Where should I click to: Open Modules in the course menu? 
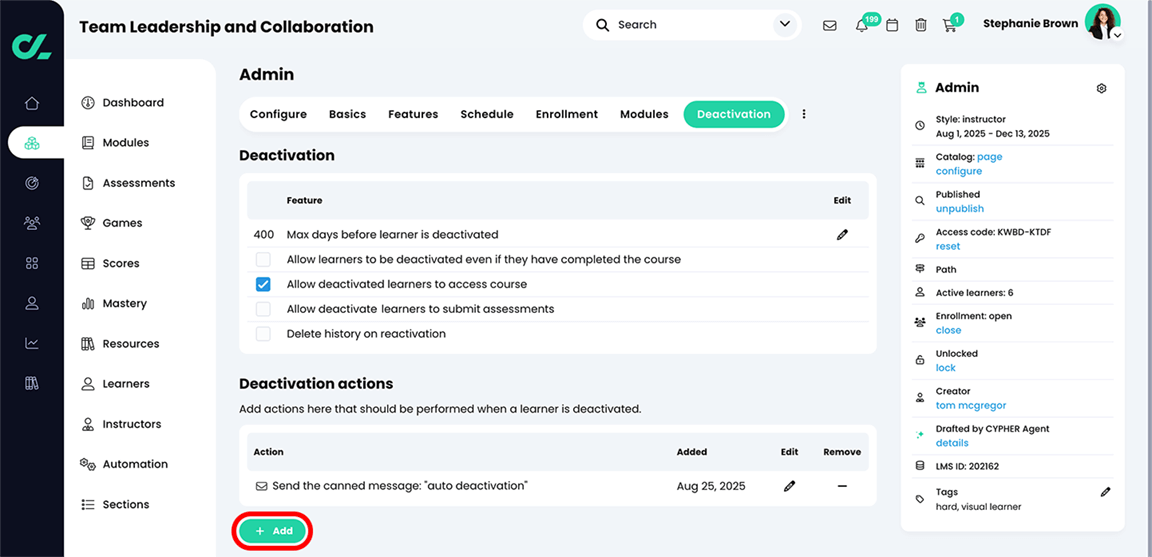point(126,143)
